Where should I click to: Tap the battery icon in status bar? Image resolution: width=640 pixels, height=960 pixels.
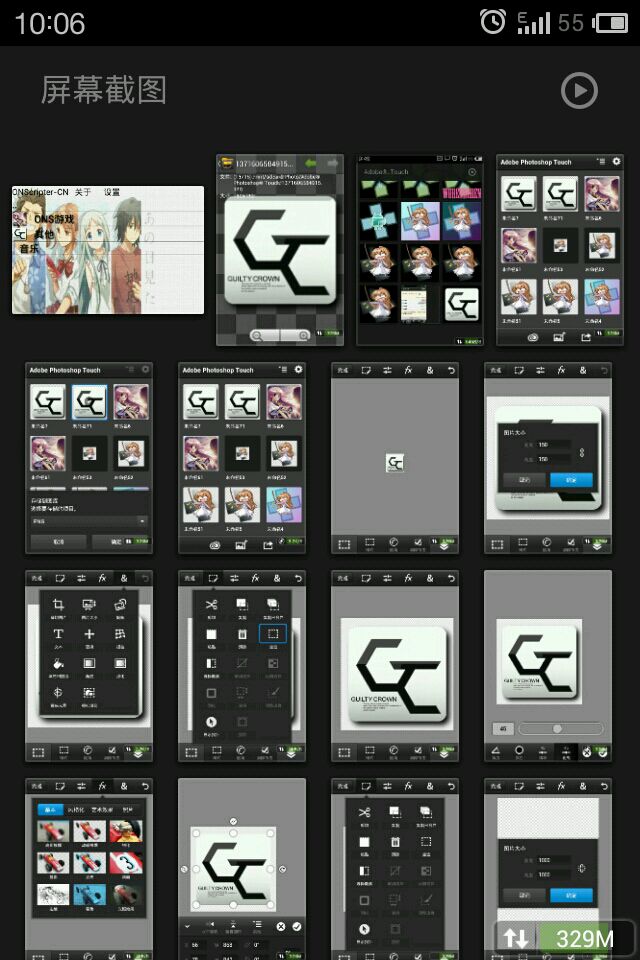610,23
